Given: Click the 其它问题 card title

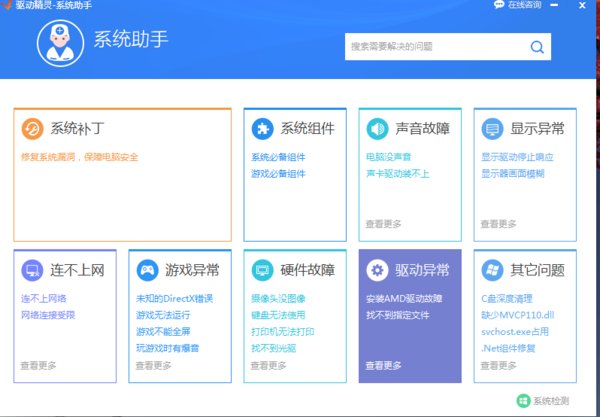Looking at the screenshot, I should (537, 270).
